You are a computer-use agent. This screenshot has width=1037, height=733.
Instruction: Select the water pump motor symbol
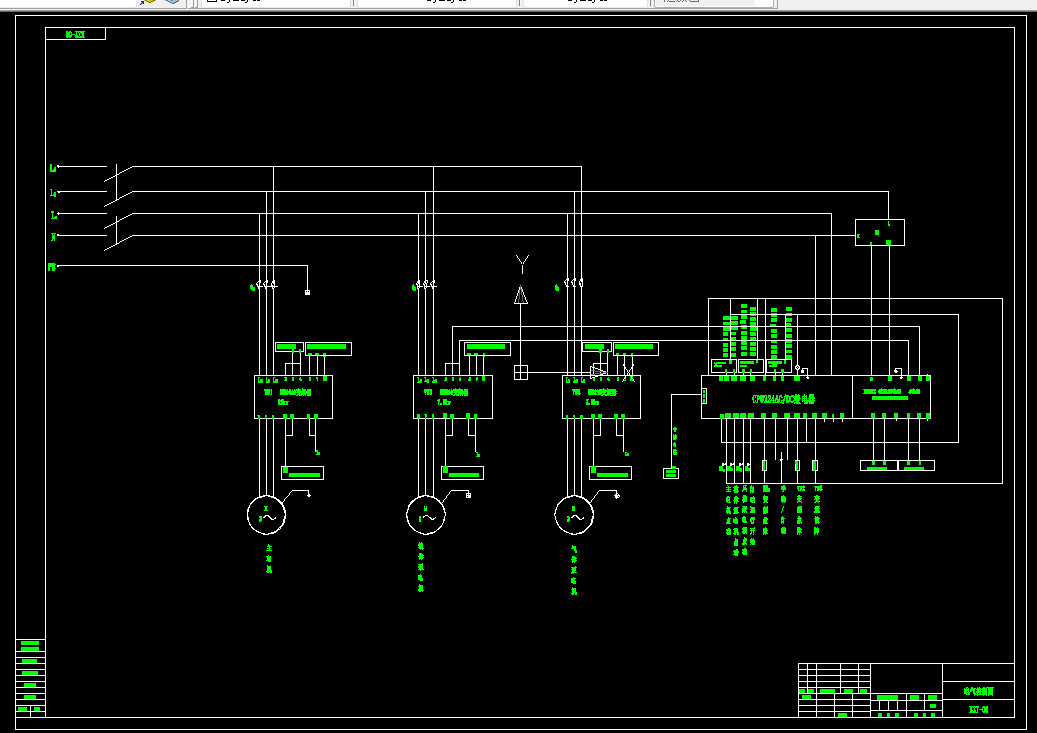click(x=426, y=515)
